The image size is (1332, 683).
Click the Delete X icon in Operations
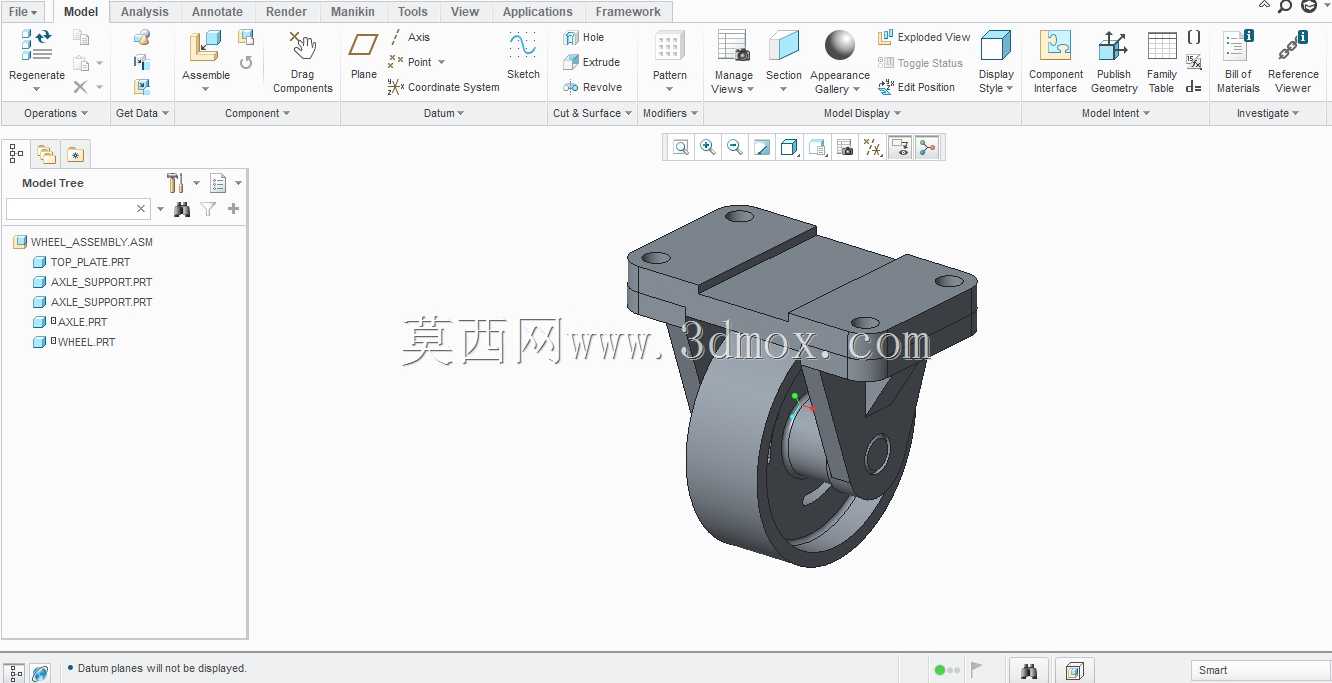81,87
